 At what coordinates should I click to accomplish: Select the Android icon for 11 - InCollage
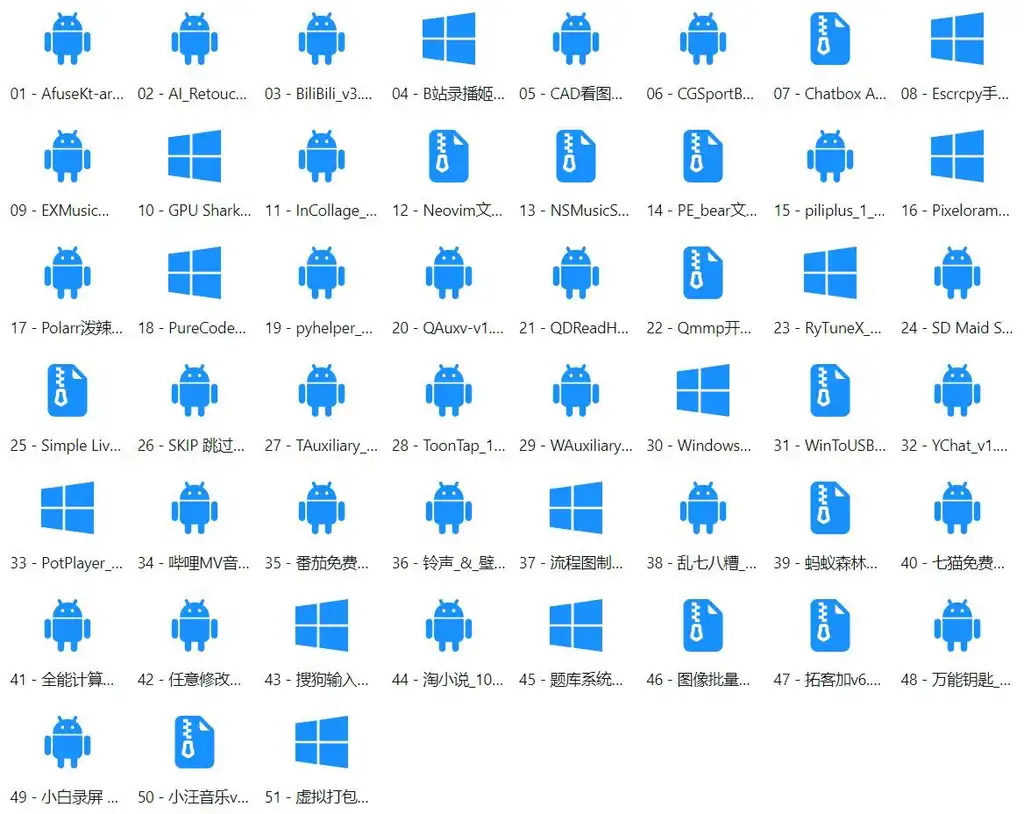(x=322, y=156)
